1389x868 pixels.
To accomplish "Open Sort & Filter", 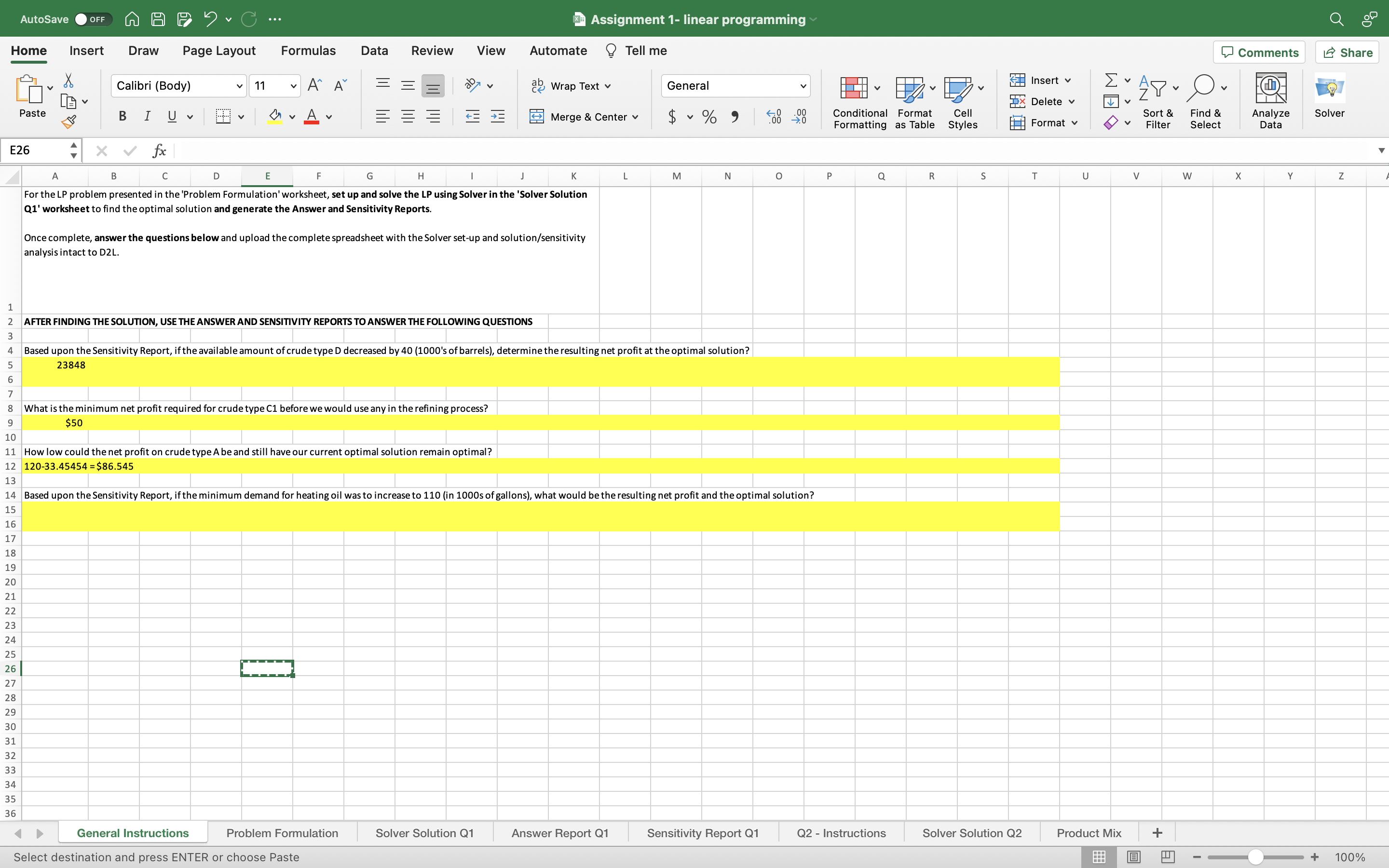I will click(1157, 102).
